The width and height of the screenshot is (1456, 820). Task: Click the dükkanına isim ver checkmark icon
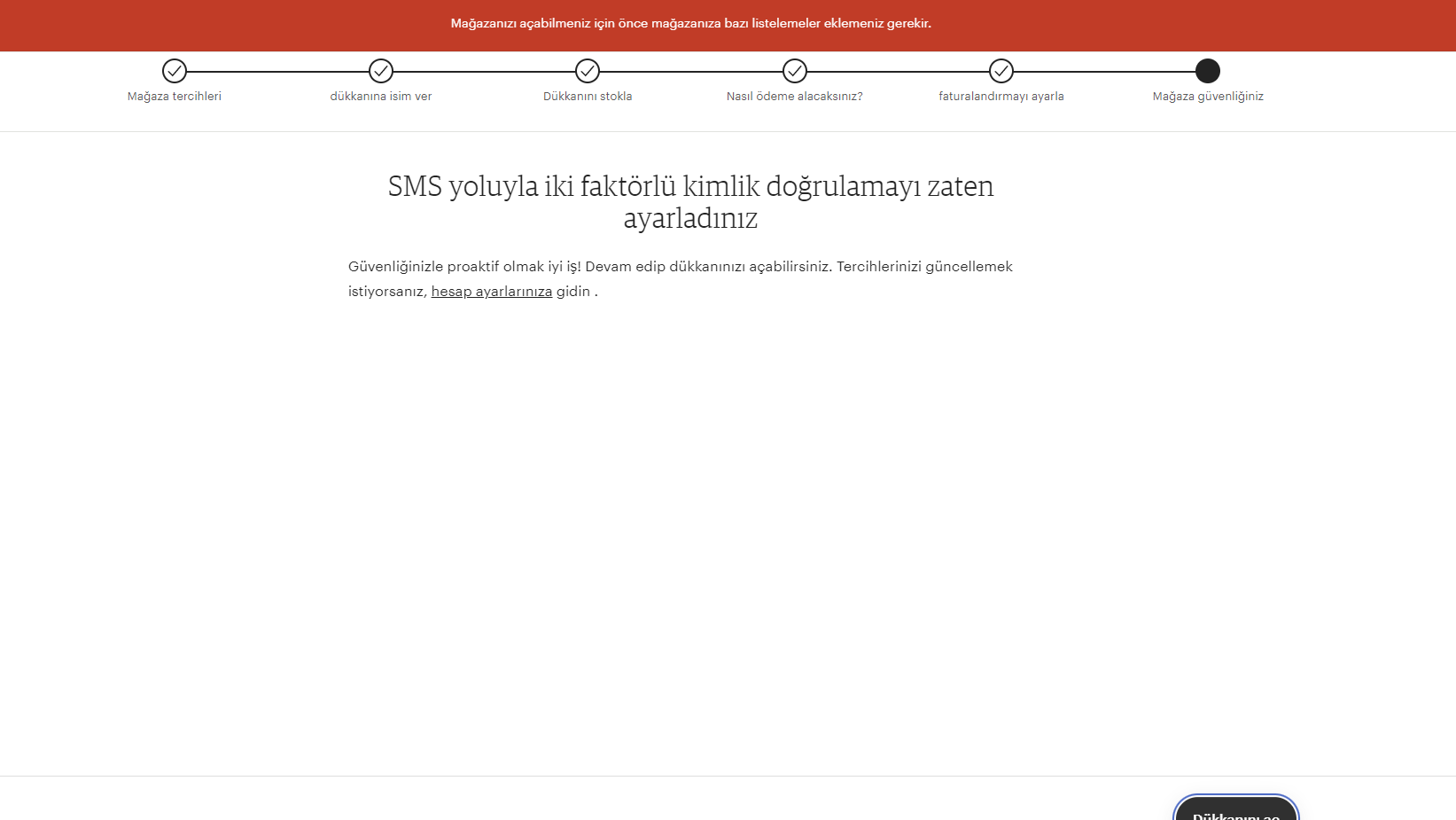(381, 71)
